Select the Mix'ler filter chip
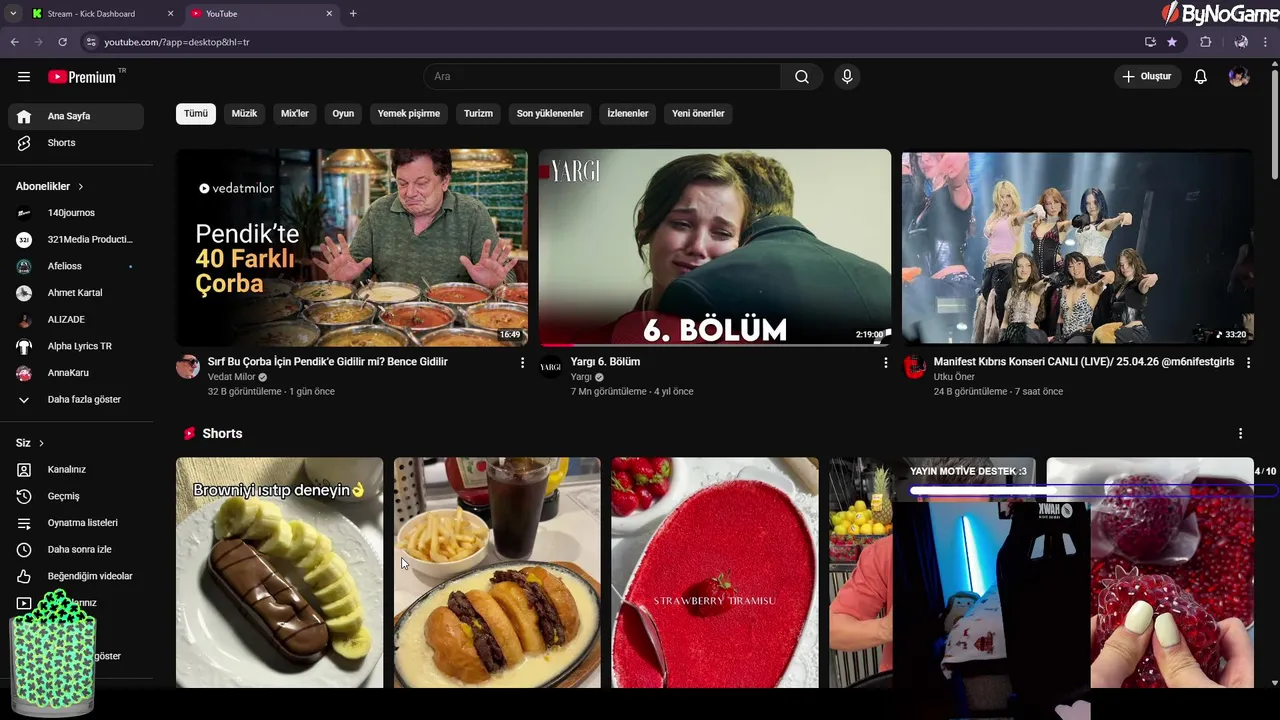This screenshot has height=720, width=1280. point(295,114)
